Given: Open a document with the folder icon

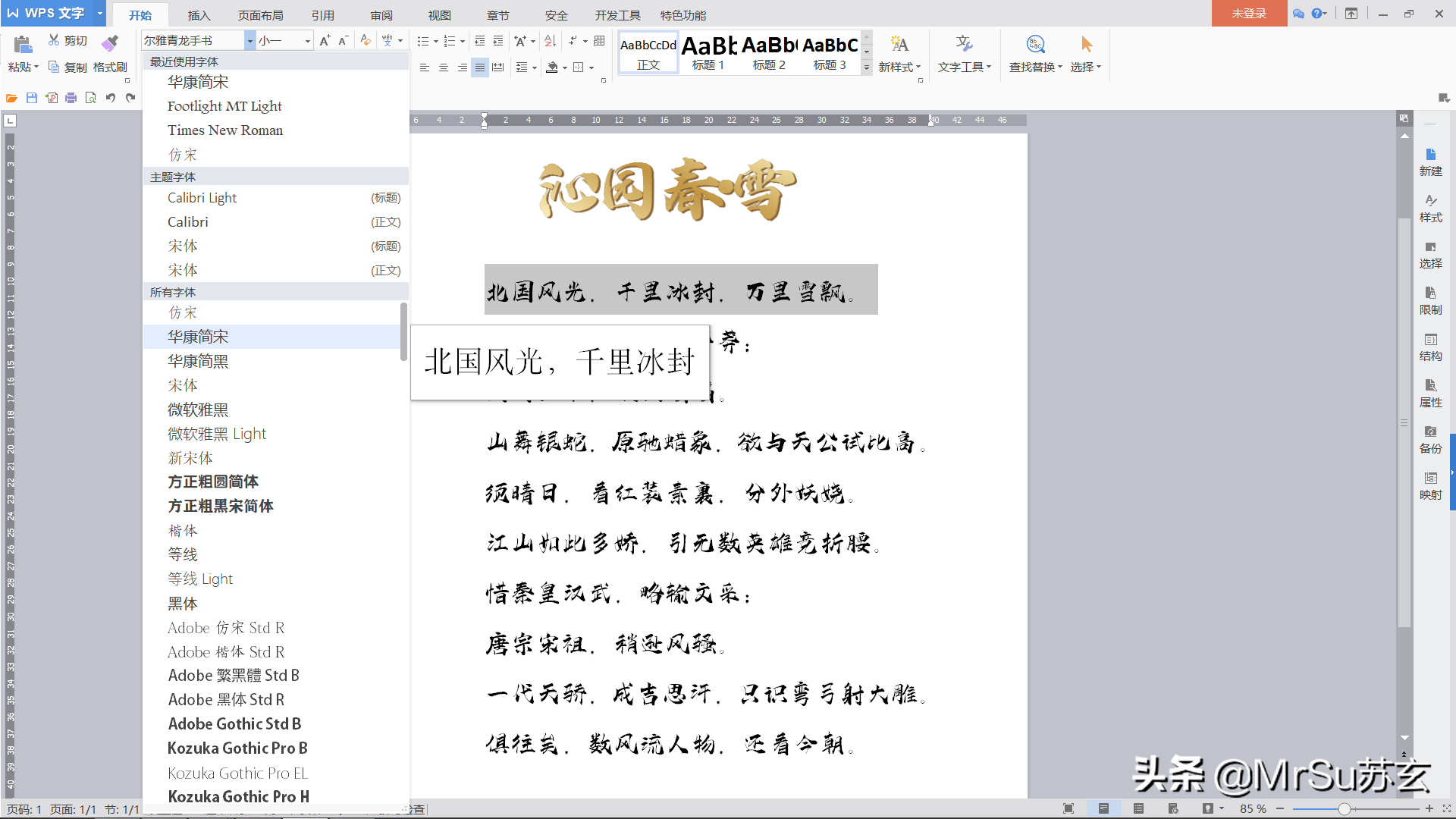Looking at the screenshot, I should [x=11, y=98].
